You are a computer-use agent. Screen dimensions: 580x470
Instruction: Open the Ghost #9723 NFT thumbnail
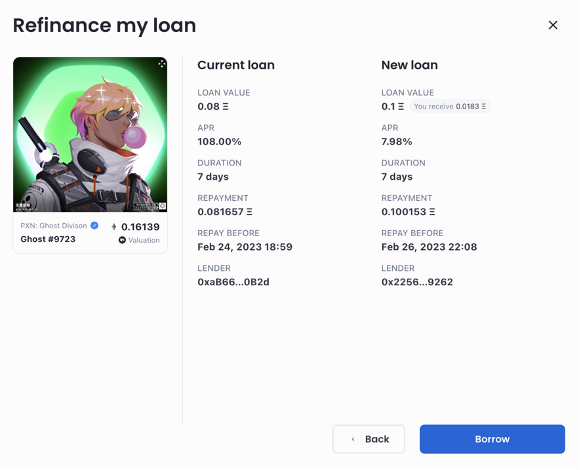(x=90, y=134)
